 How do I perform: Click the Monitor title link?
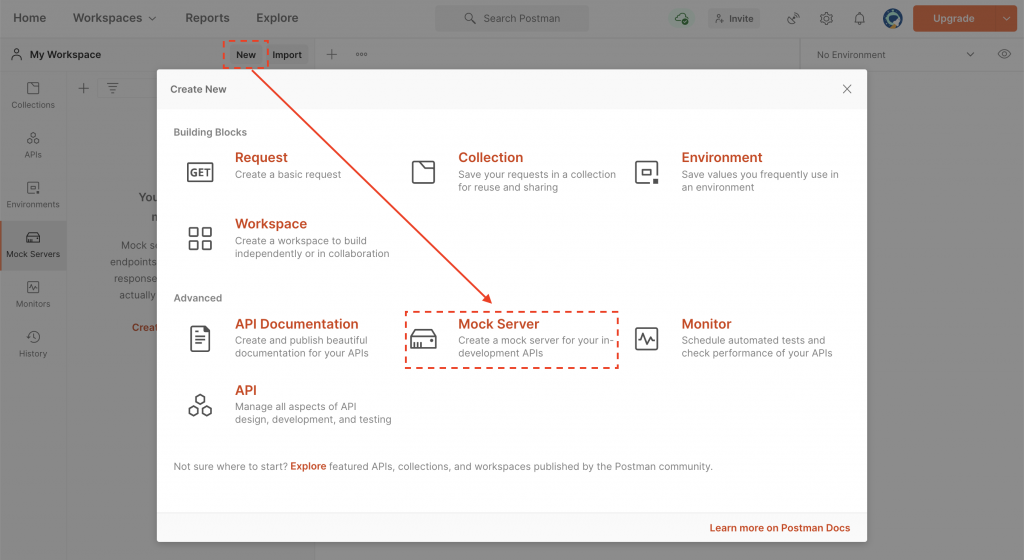(x=706, y=324)
